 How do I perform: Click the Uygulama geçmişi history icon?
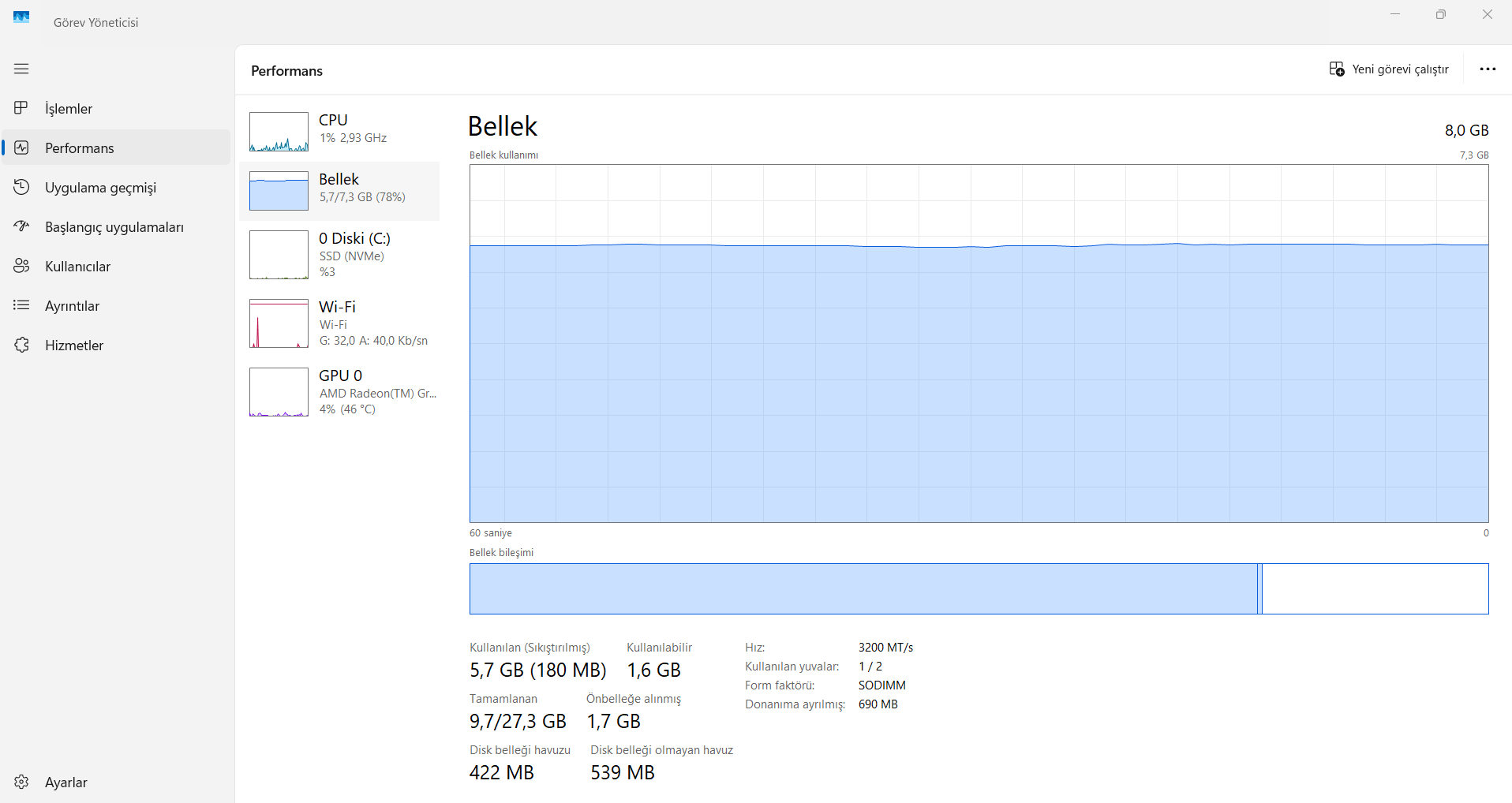(21, 187)
